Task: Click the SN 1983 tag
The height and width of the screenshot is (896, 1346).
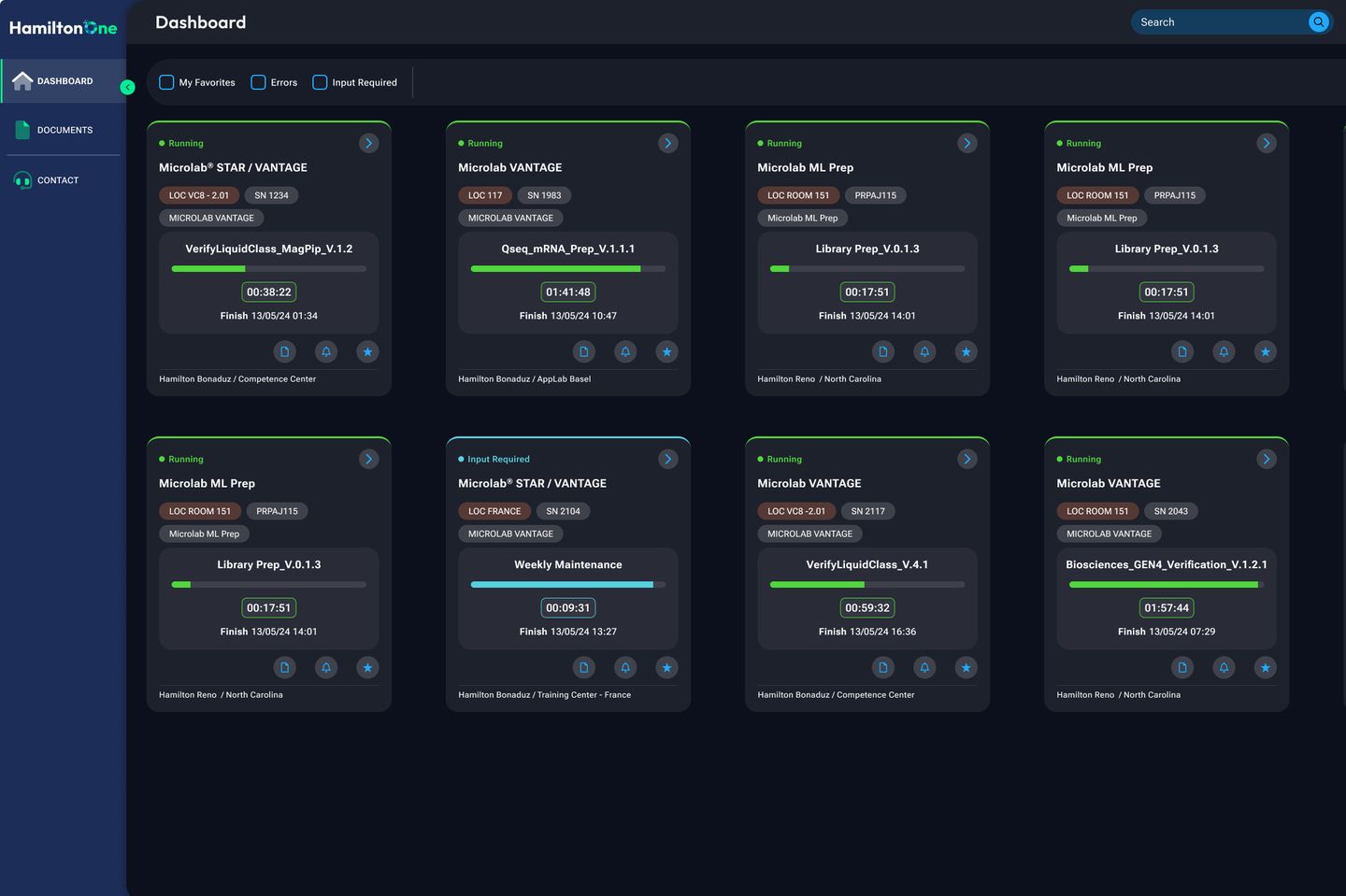Action: [544, 195]
